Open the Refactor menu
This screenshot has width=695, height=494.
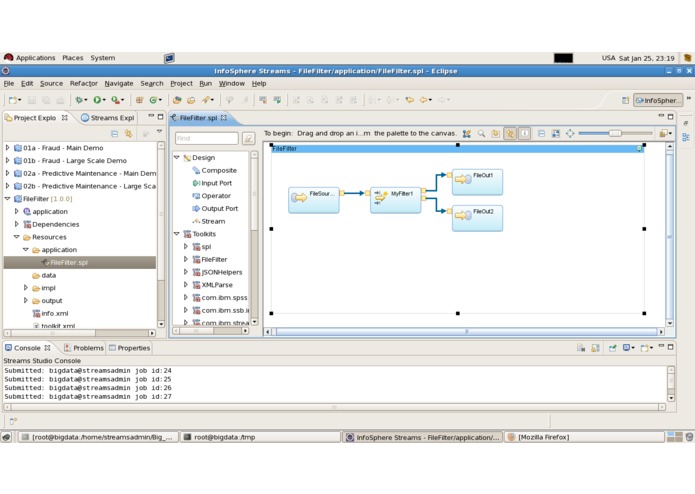83,83
